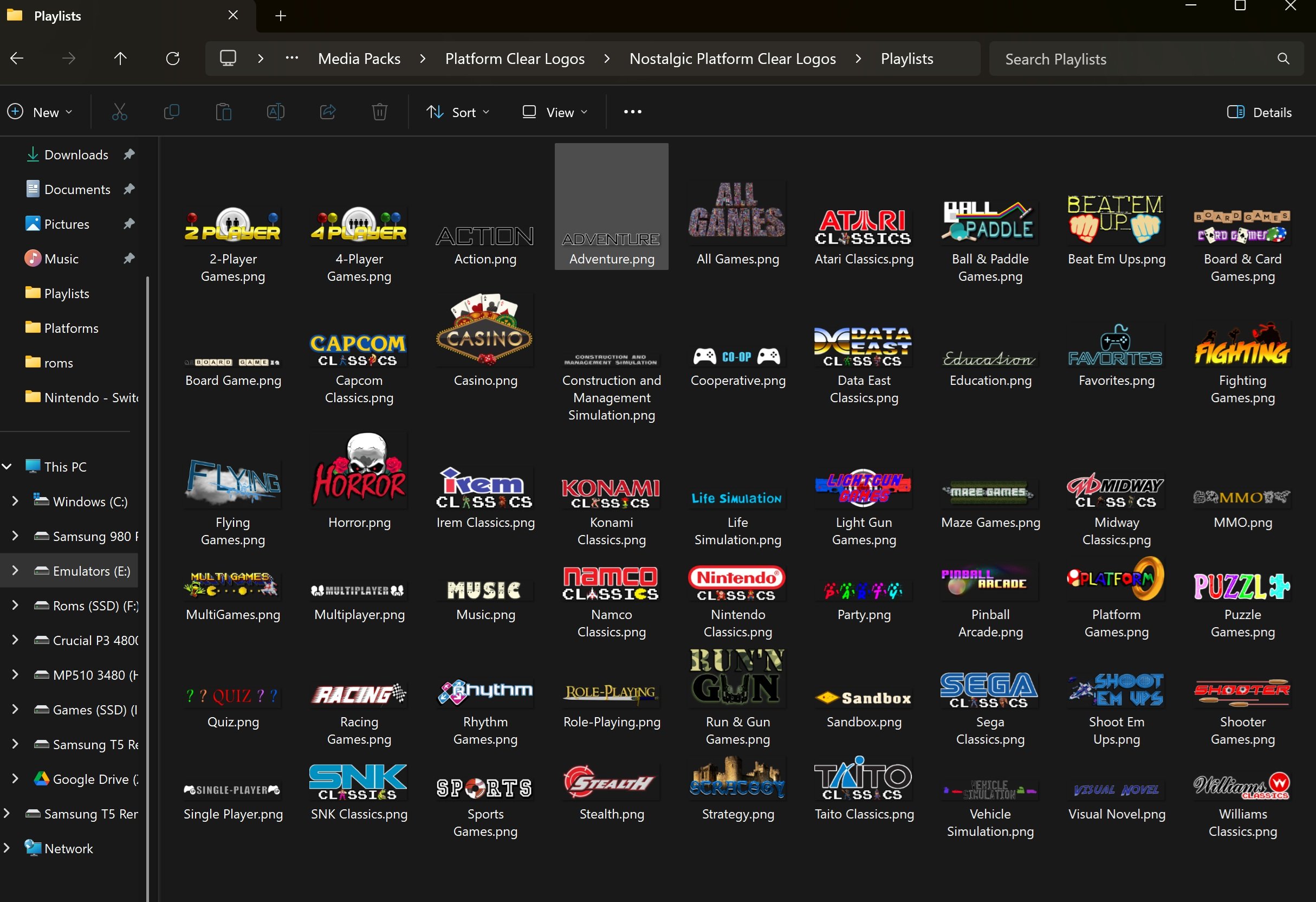Click the Delete trash icon
Screen dimensions: 1316x902
380,112
